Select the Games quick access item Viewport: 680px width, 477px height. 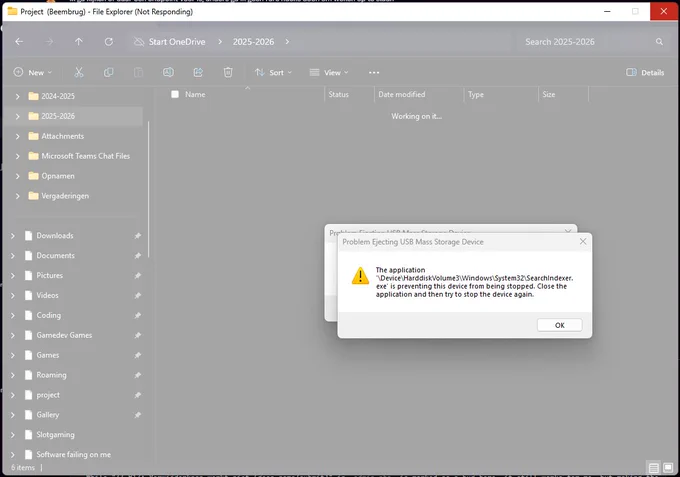click(48, 355)
